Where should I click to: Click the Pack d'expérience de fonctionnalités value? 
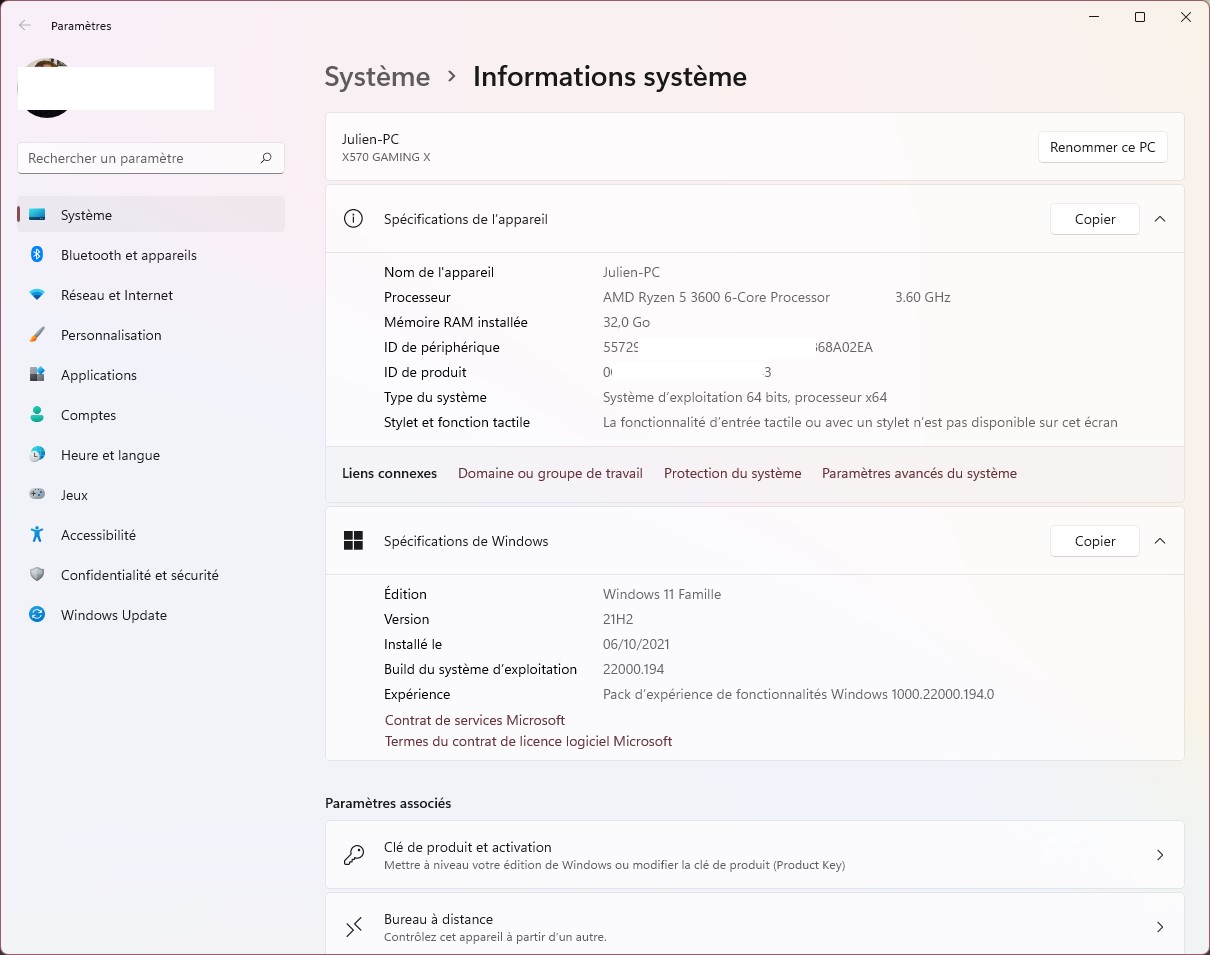click(x=798, y=694)
